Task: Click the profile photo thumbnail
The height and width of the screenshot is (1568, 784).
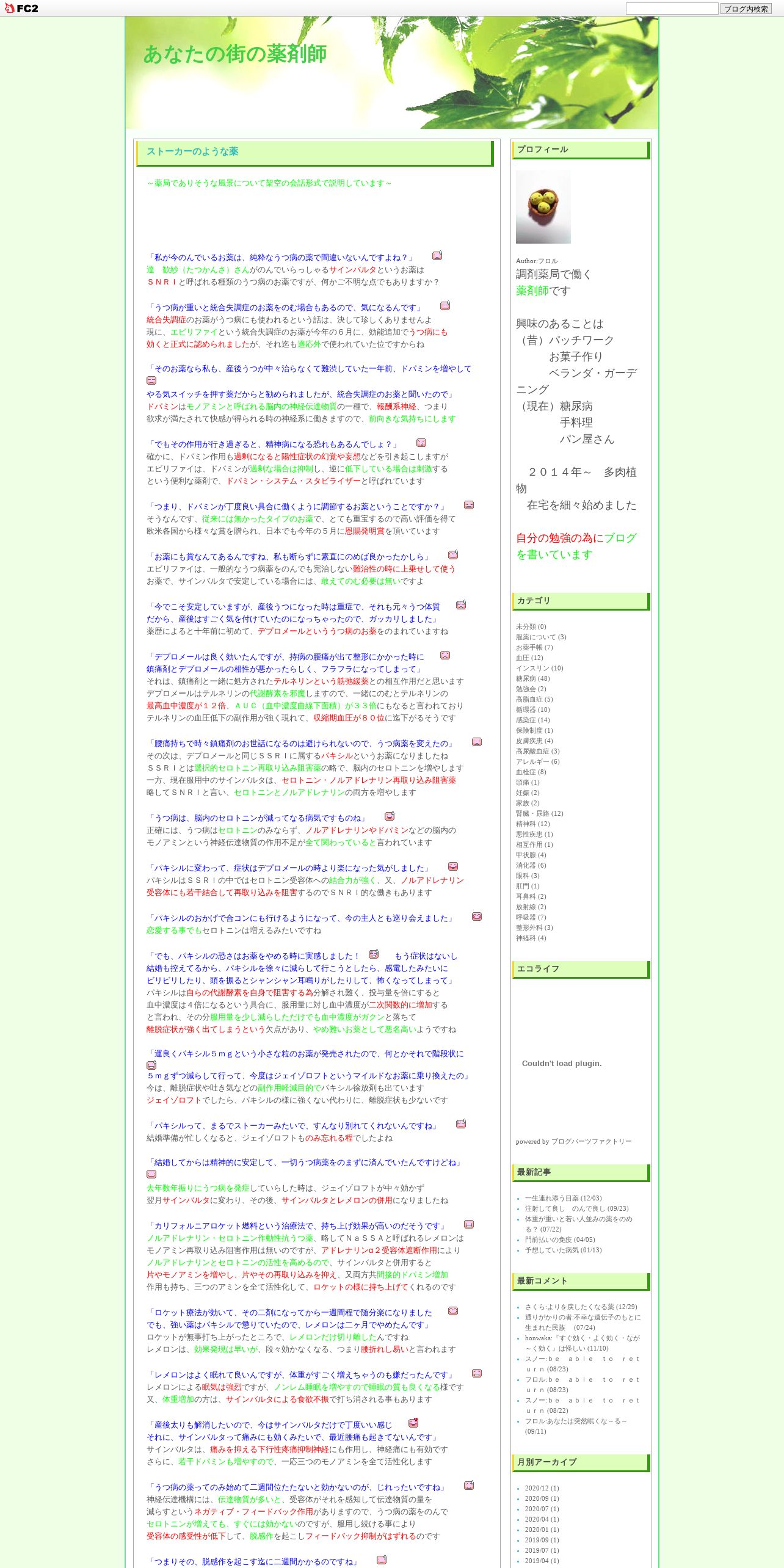Action: click(x=543, y=207)
